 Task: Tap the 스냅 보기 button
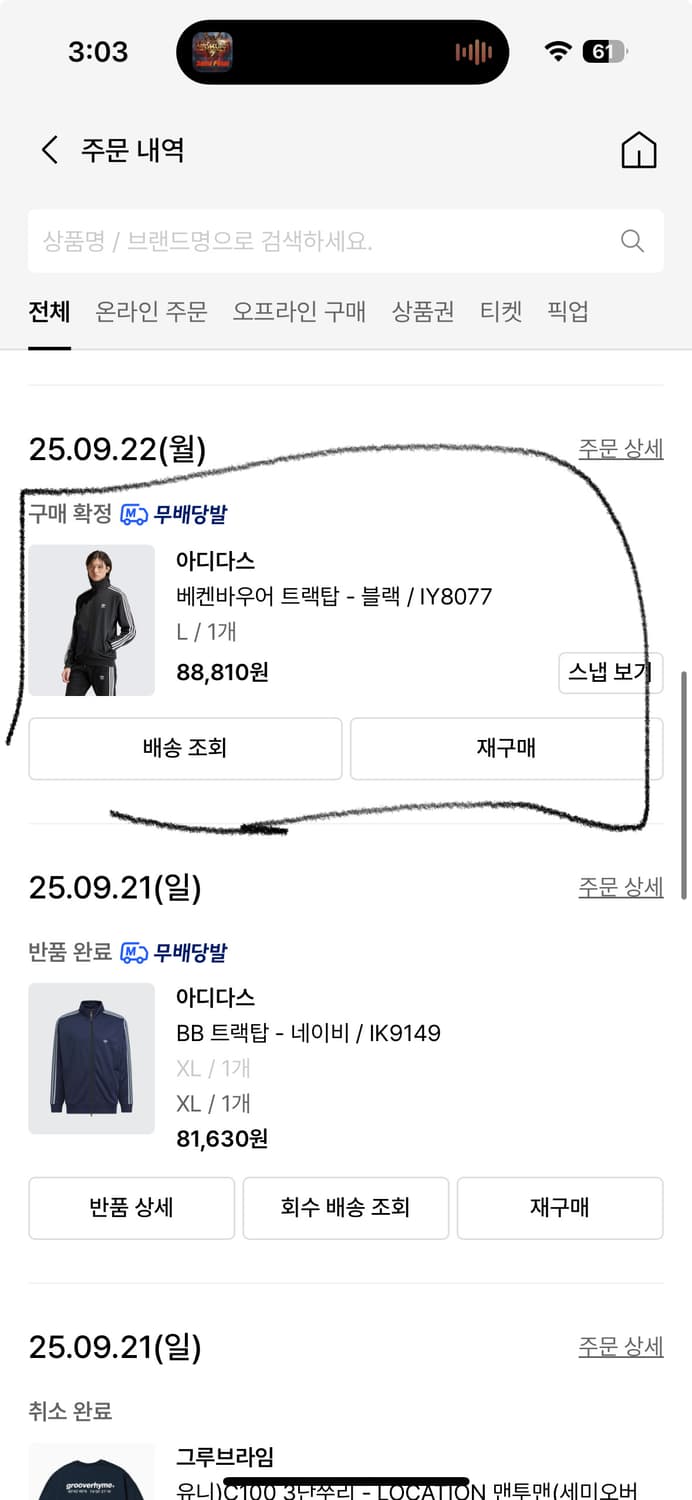pyautogui.click(x=610, y=673)
